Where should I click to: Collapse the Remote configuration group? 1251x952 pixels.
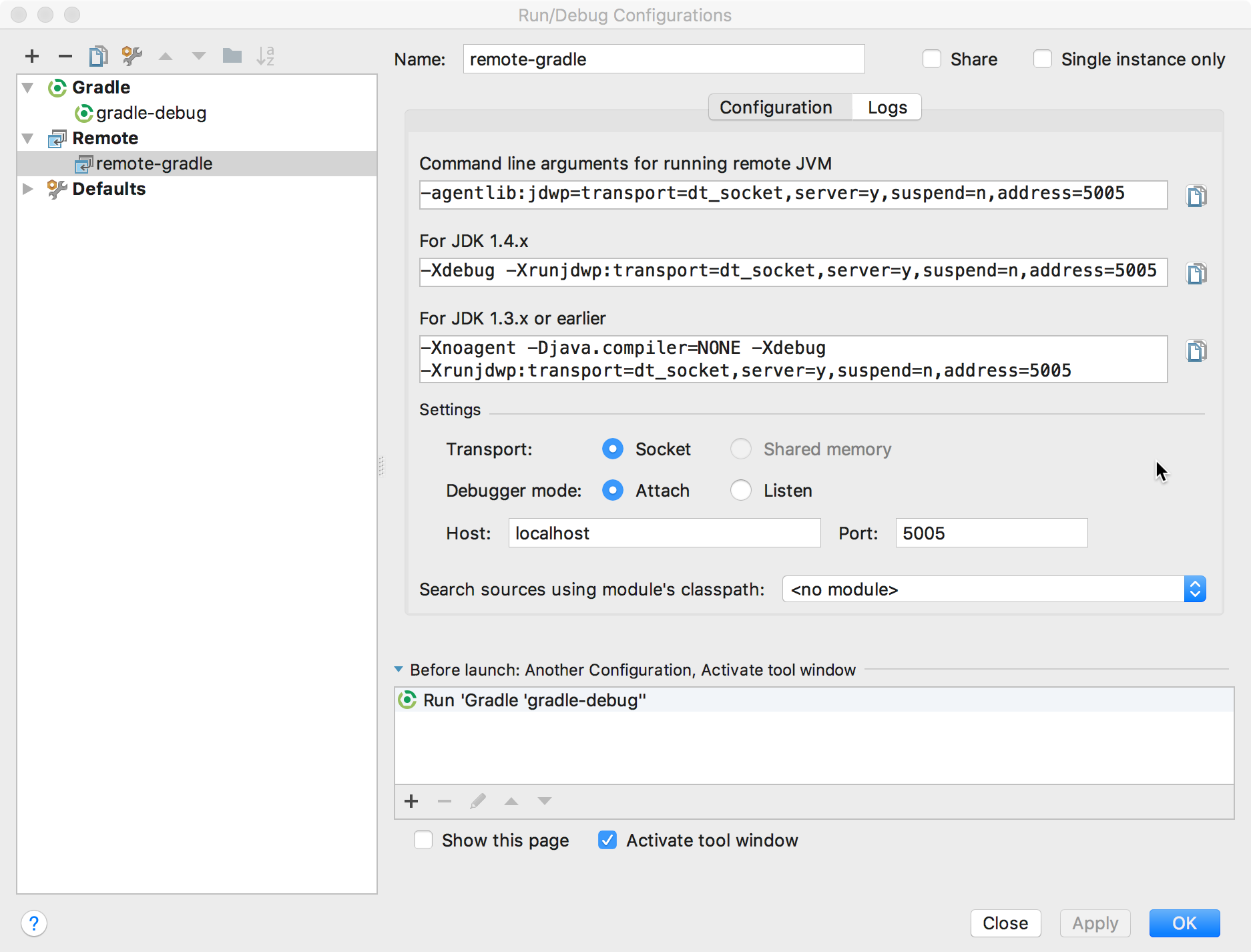(x=27, y=138)
